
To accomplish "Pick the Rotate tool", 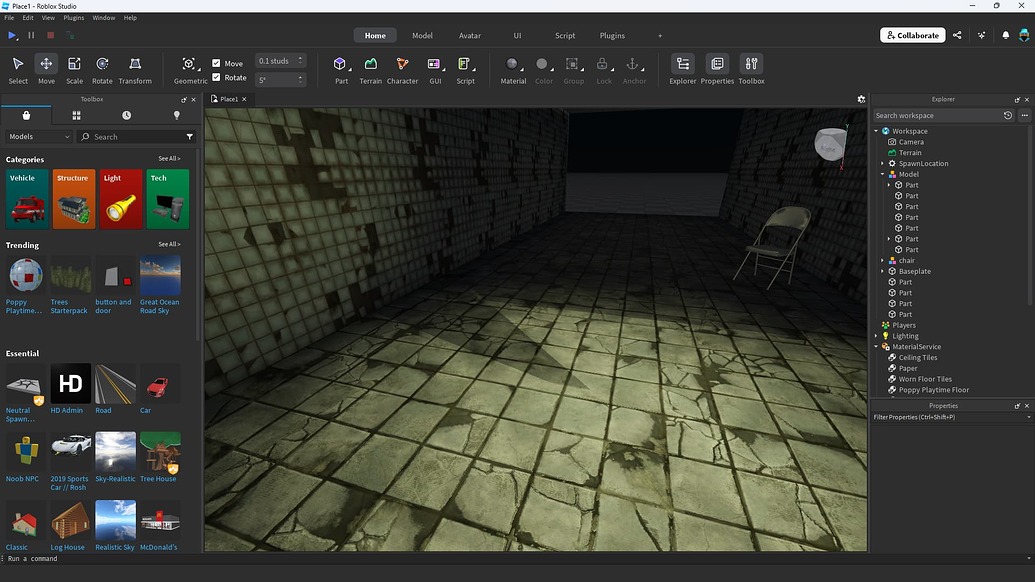I will (102, 69).
